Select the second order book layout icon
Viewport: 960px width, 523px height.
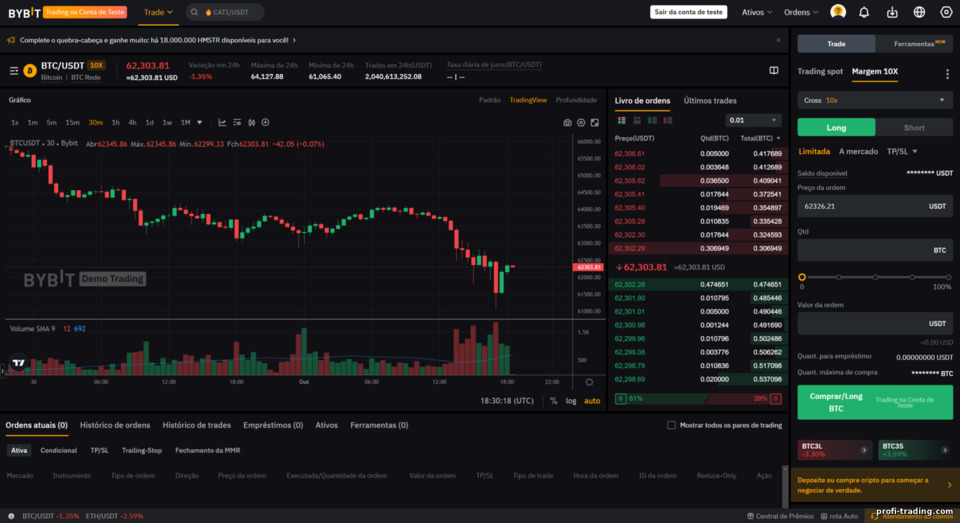[637, 121]
